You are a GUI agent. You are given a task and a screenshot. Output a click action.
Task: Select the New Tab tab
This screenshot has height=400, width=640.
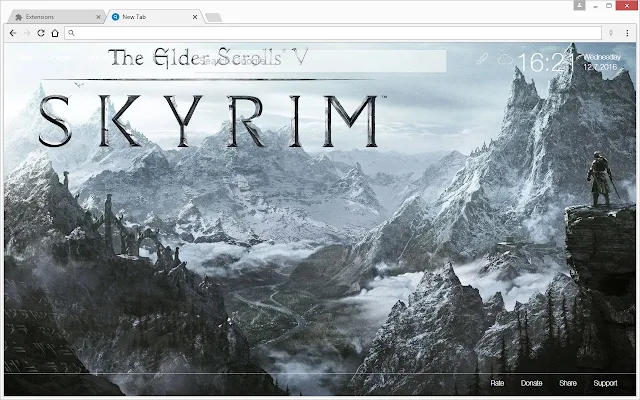click(x=154, y=17)
